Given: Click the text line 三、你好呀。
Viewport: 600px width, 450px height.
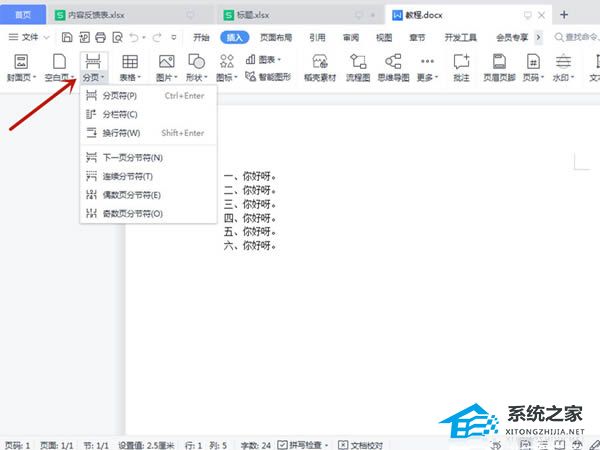Looking at the screenshot, I should point(250,204).
